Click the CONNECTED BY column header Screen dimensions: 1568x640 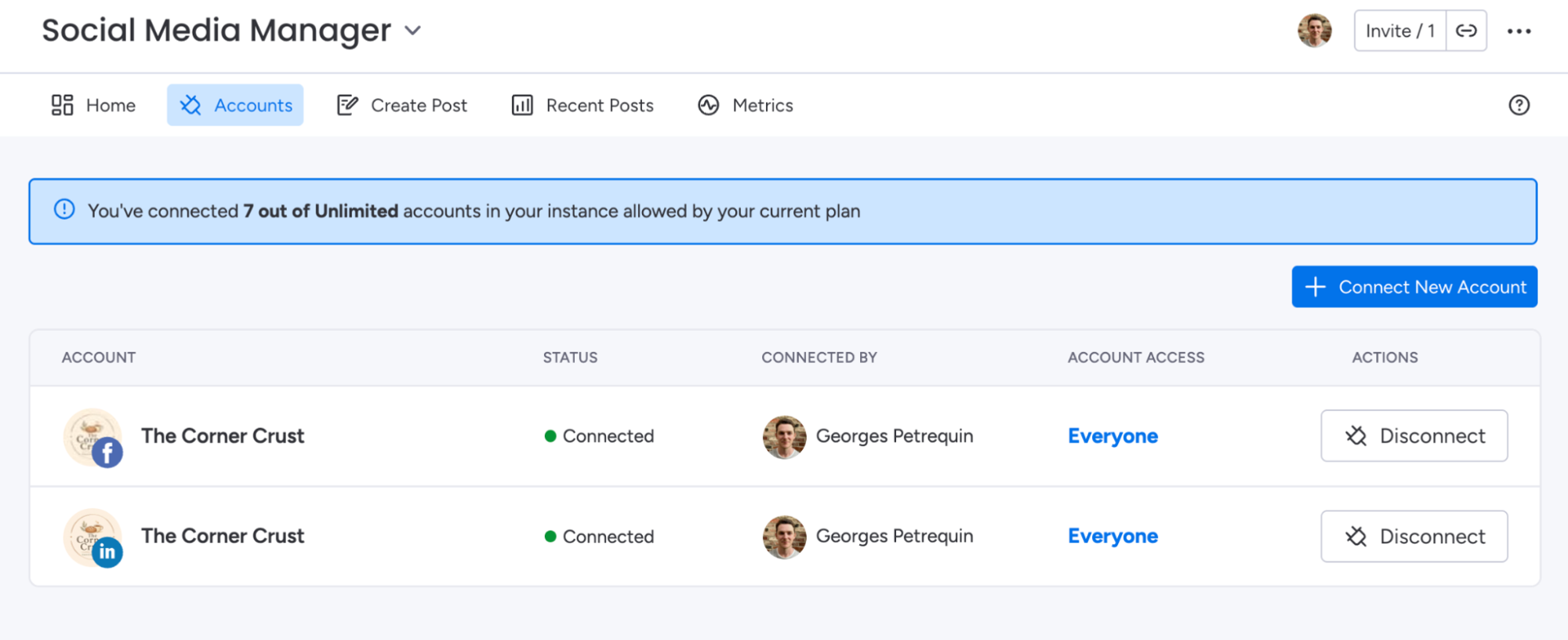pos(819,358)
